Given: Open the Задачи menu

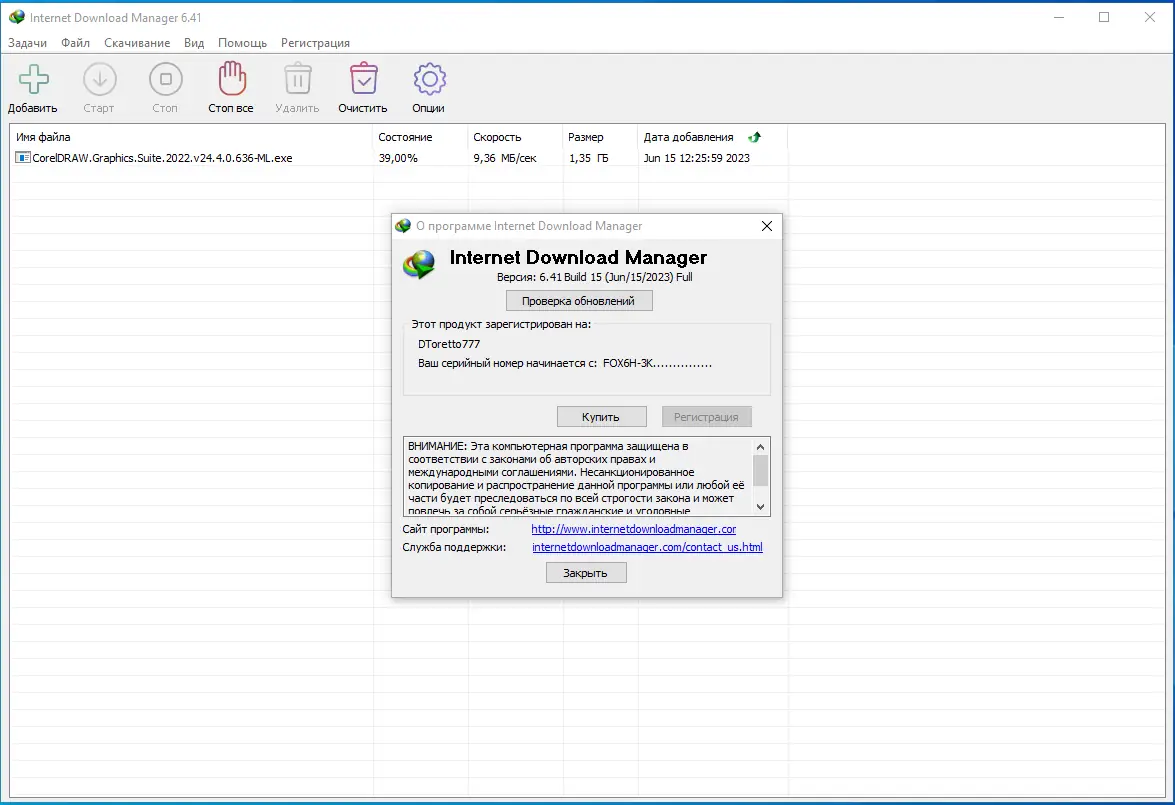Looking at the screenshot, I should coord(27,43).
